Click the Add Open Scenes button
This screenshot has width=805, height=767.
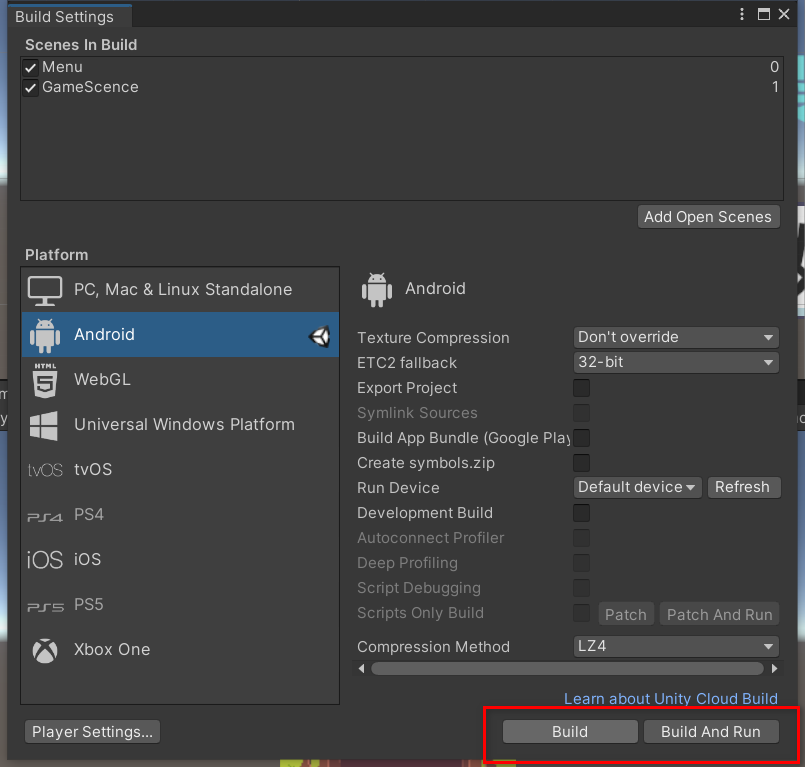click(x=708, y=217)
